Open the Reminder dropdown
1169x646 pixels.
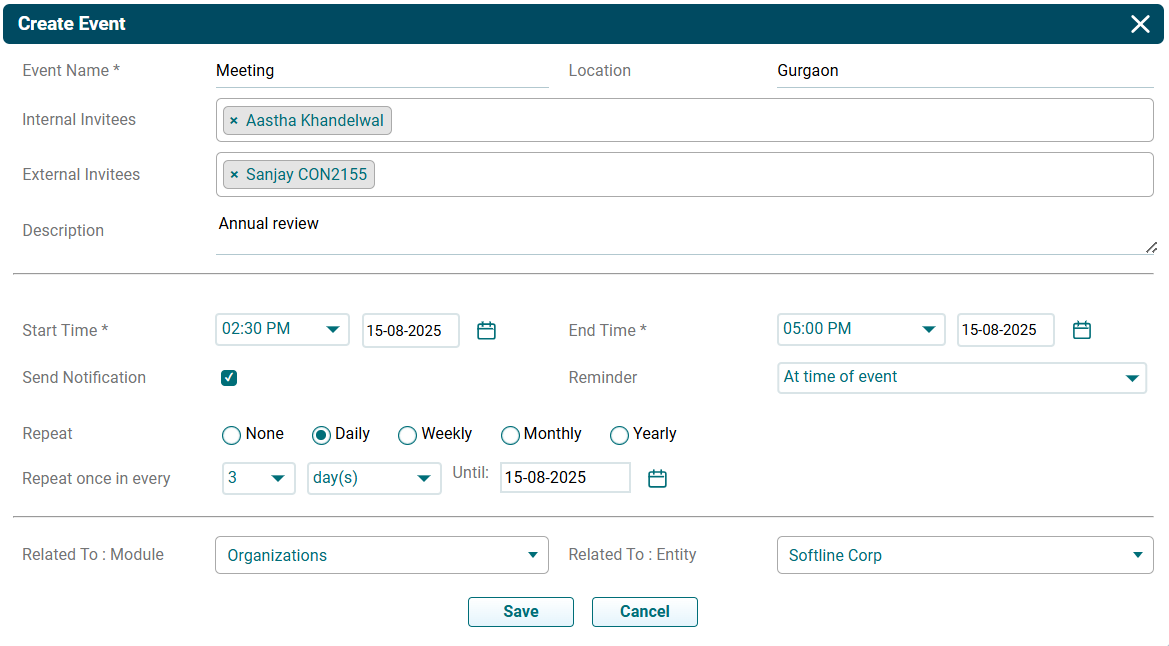point(961,378)
